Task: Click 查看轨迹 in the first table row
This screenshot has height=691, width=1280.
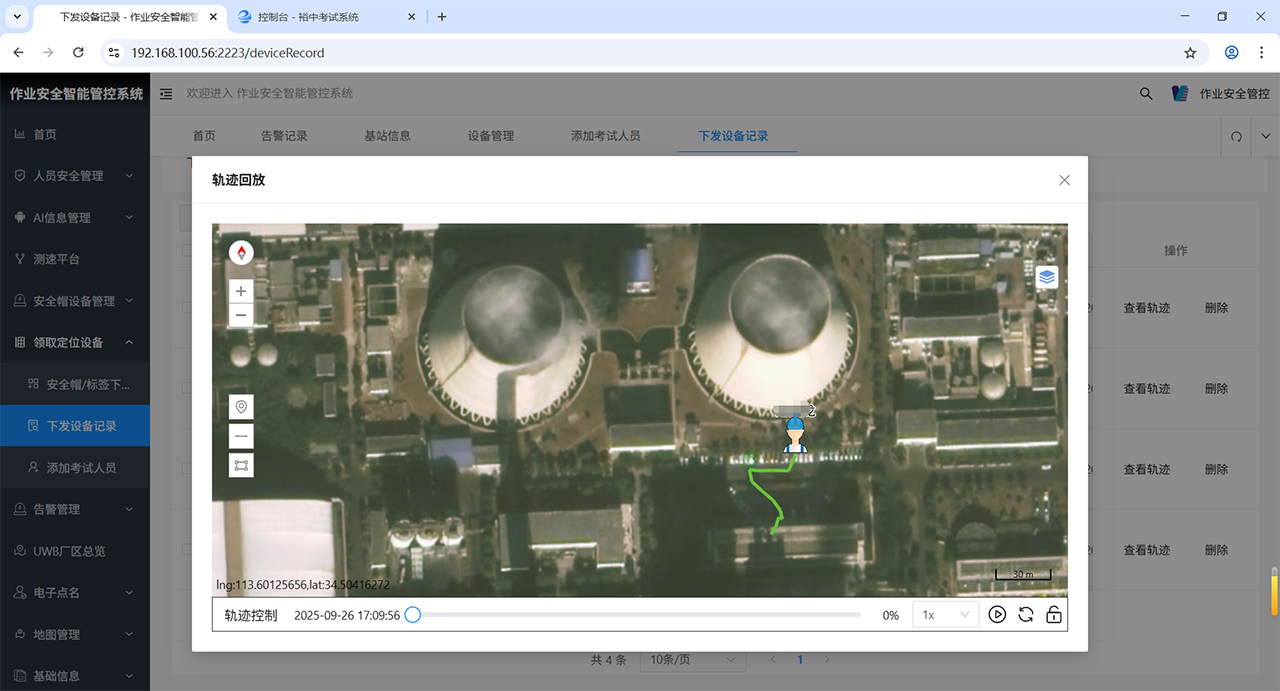Action: (x=1146, y=308)
